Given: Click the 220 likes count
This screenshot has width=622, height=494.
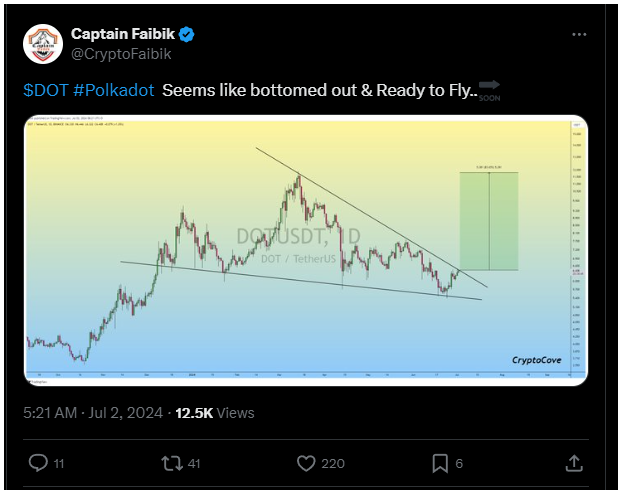Looking at the screenshot, I should pos(333,463).
